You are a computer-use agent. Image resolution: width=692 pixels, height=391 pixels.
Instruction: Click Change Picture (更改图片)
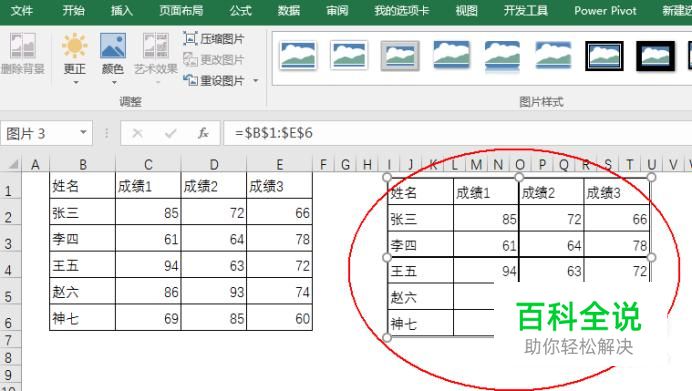coord(214,60)
